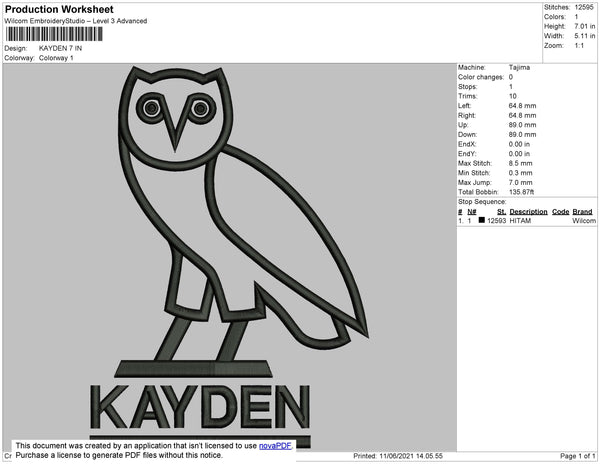This screenshot has height=464, width=600.
Task: Click the 'Production Worksheet' heading
Action: tap(59, 9)
